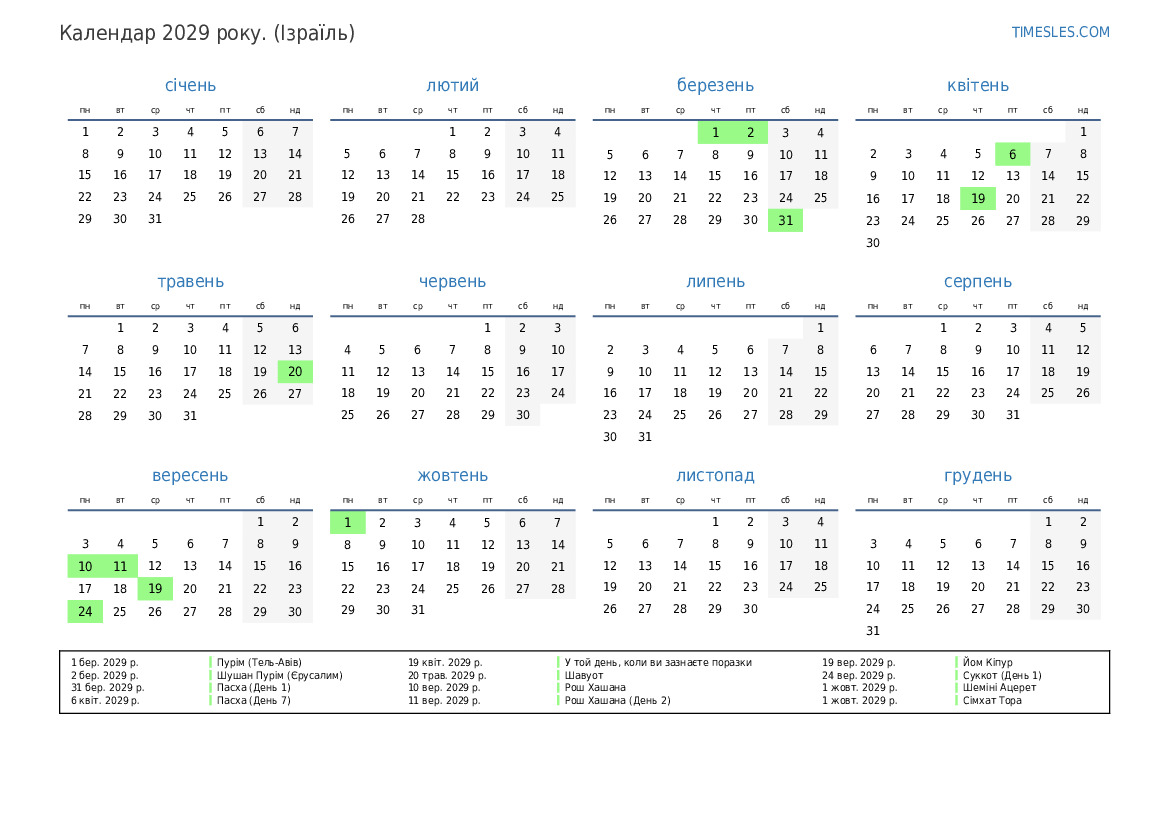Viewport: 1169px width, 827px height.
Task: Click legend entry 'Йом Кіпур'
Action: (987, 662)
